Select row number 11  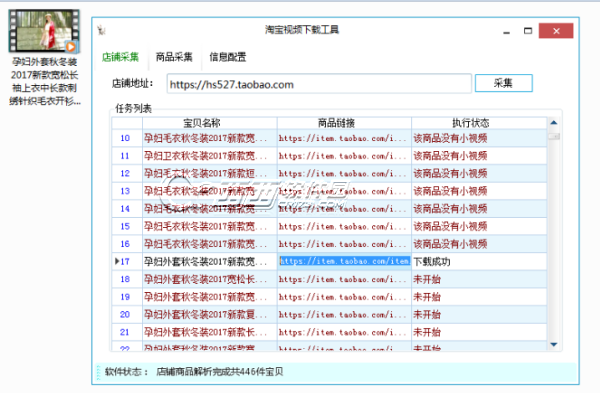(127, 156)
